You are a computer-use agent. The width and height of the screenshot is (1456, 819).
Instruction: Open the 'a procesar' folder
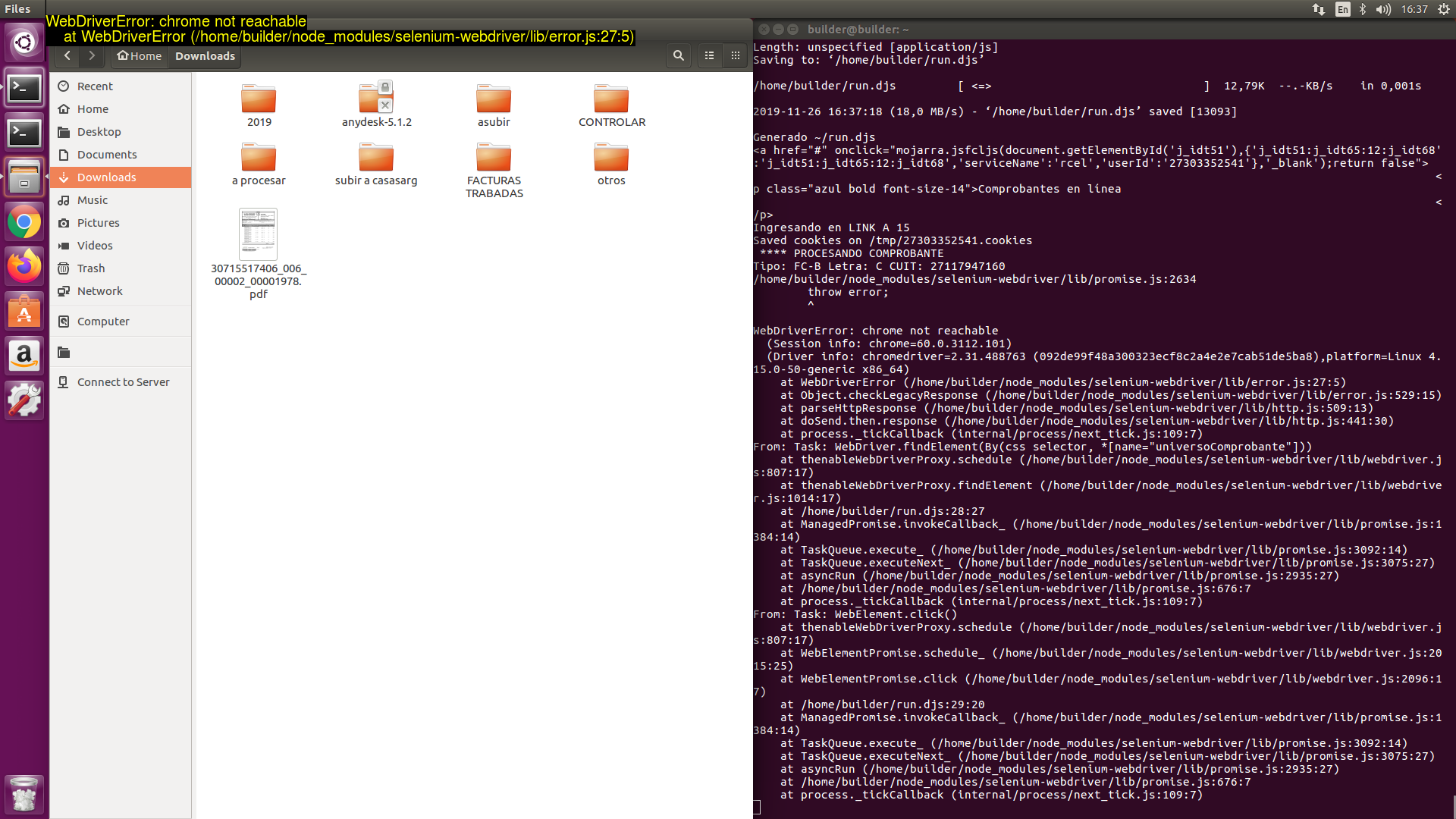tap(259, 164)
